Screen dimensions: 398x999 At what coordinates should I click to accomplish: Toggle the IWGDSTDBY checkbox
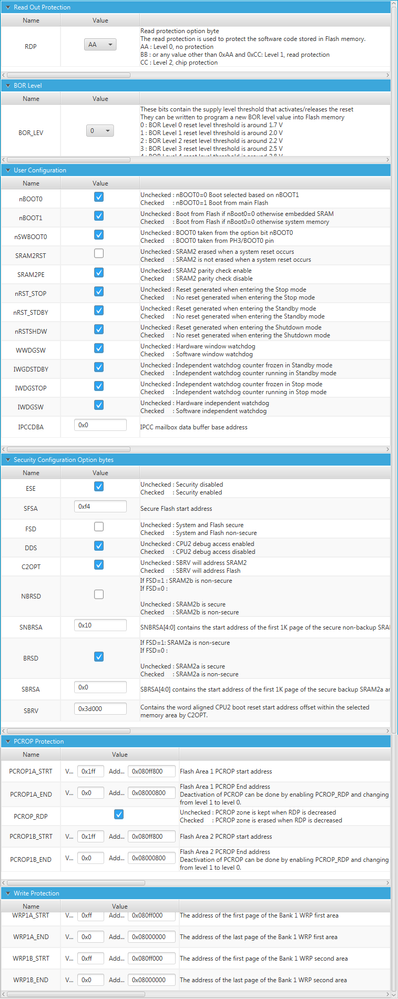coord(99,367)
